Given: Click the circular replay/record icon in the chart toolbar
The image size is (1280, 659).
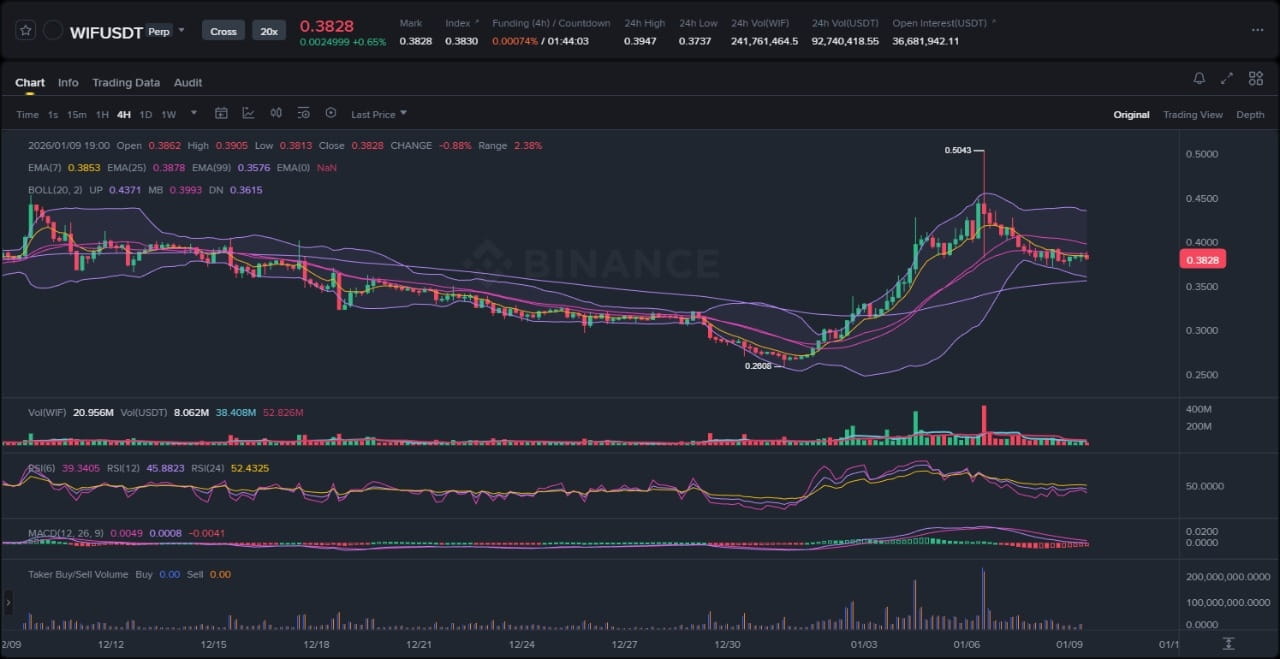Looking at the screenshot, I should pyautogui.click(x=331, y=113).
